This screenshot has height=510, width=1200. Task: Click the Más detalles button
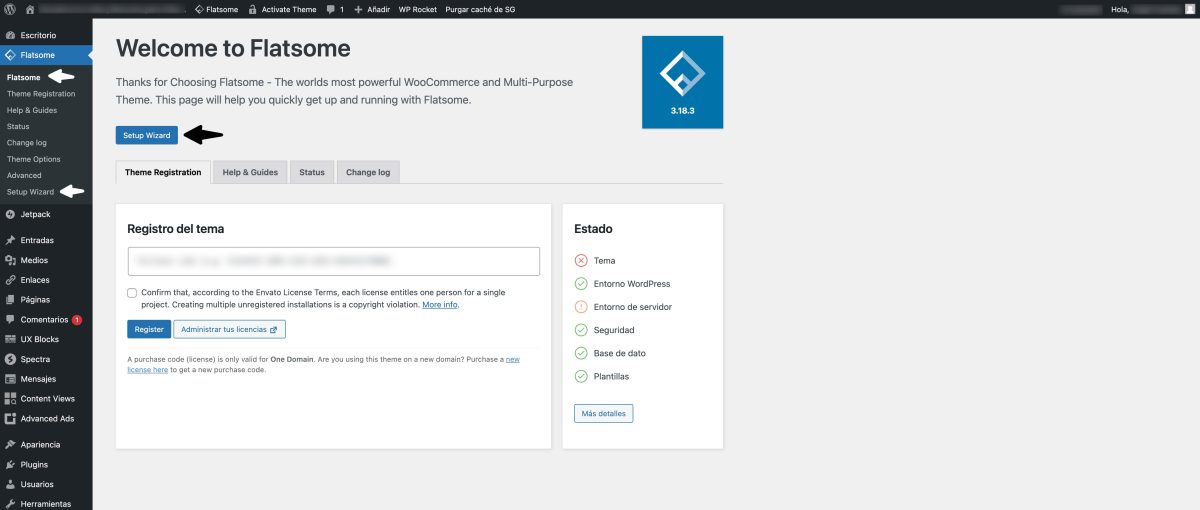[603, 414]
